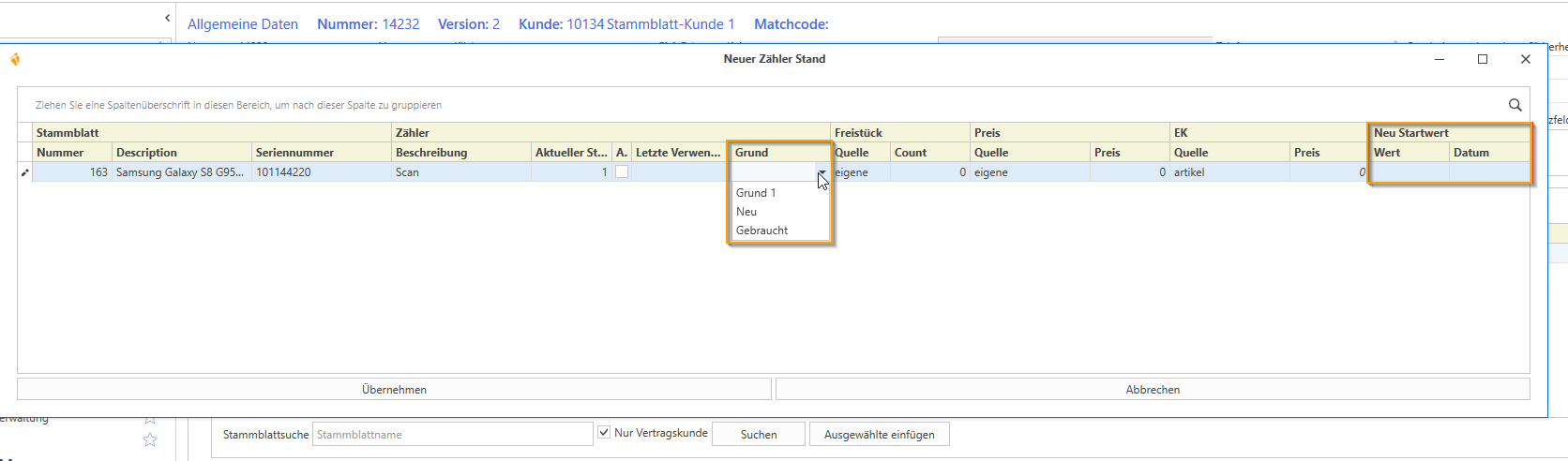This screenshot has height=461, width=1568.
Task: Toggle the checkbox in the A. column
Action: click(622, 172)
